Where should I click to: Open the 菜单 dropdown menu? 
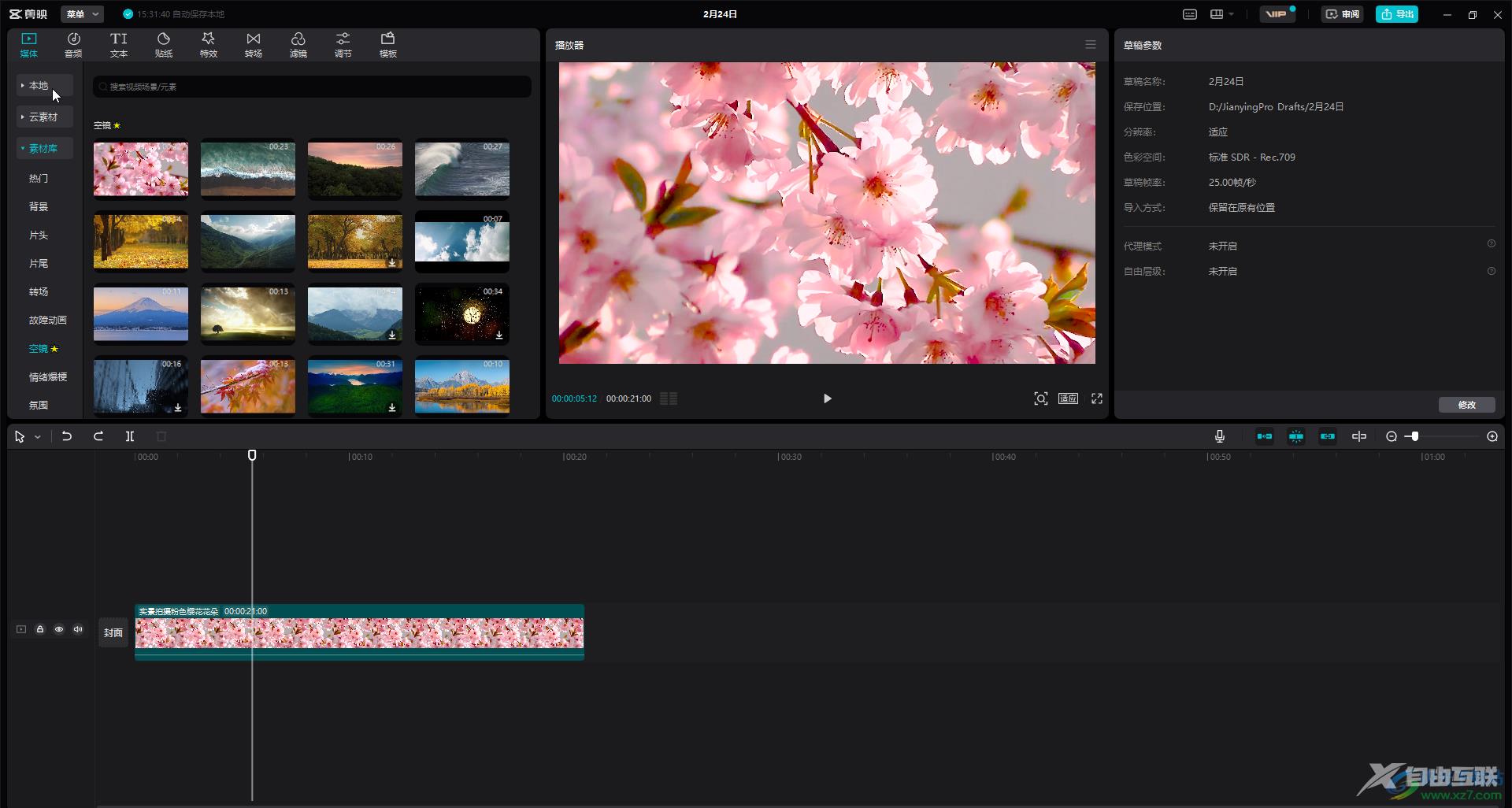coord(82,14)
